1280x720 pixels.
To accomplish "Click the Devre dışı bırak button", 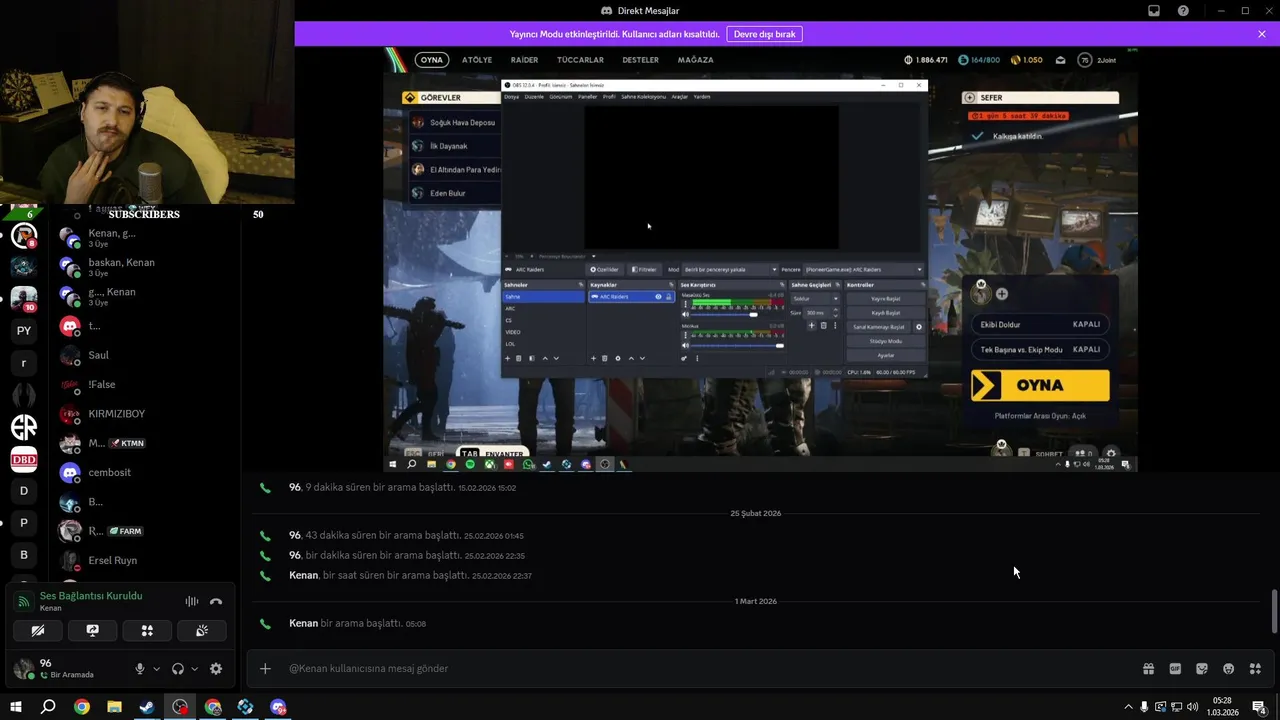I will 765,34.
